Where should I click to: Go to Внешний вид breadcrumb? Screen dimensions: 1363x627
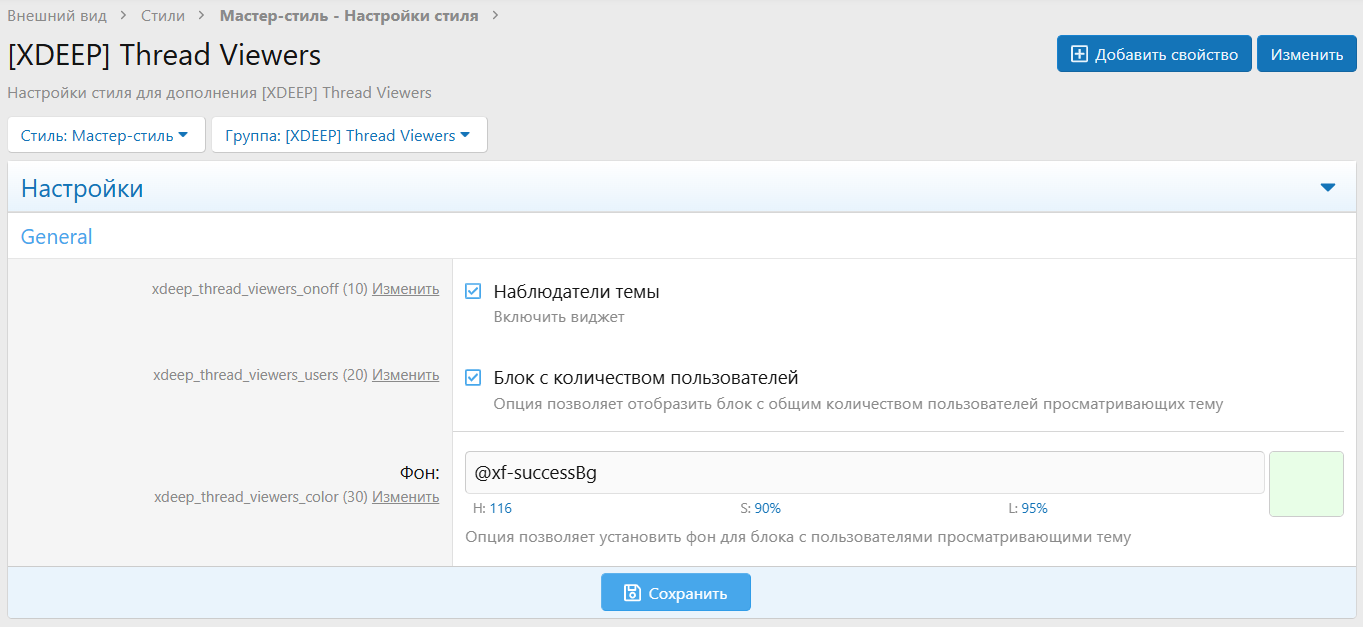(x=57, y=15)
